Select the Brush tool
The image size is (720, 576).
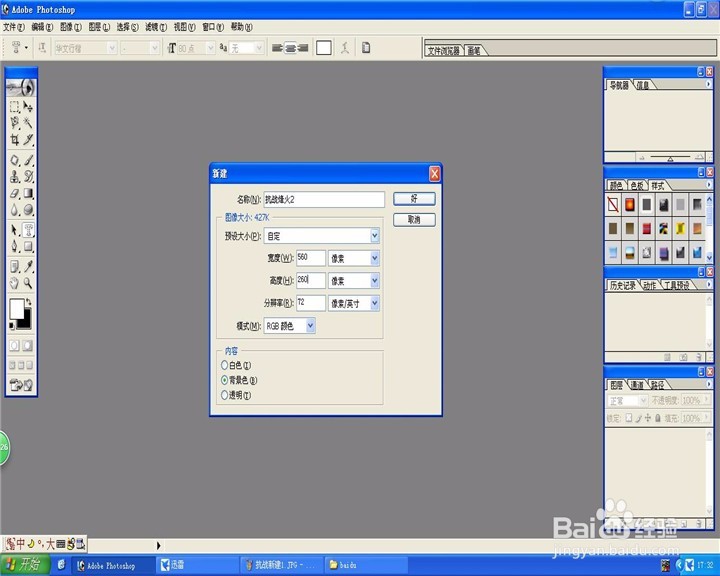coord(28,160)
